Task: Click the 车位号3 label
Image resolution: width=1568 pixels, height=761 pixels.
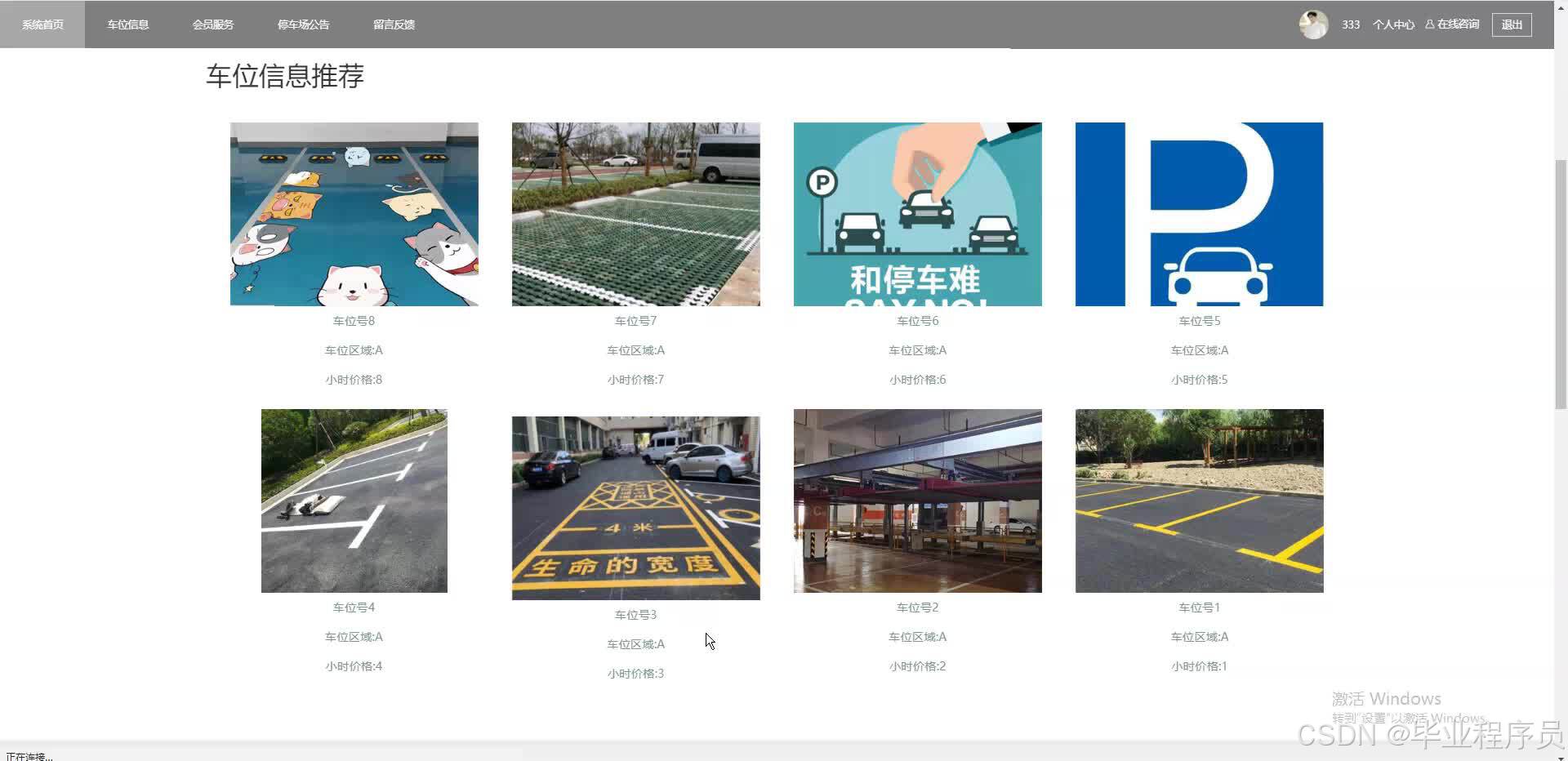Action: (635, 615)
